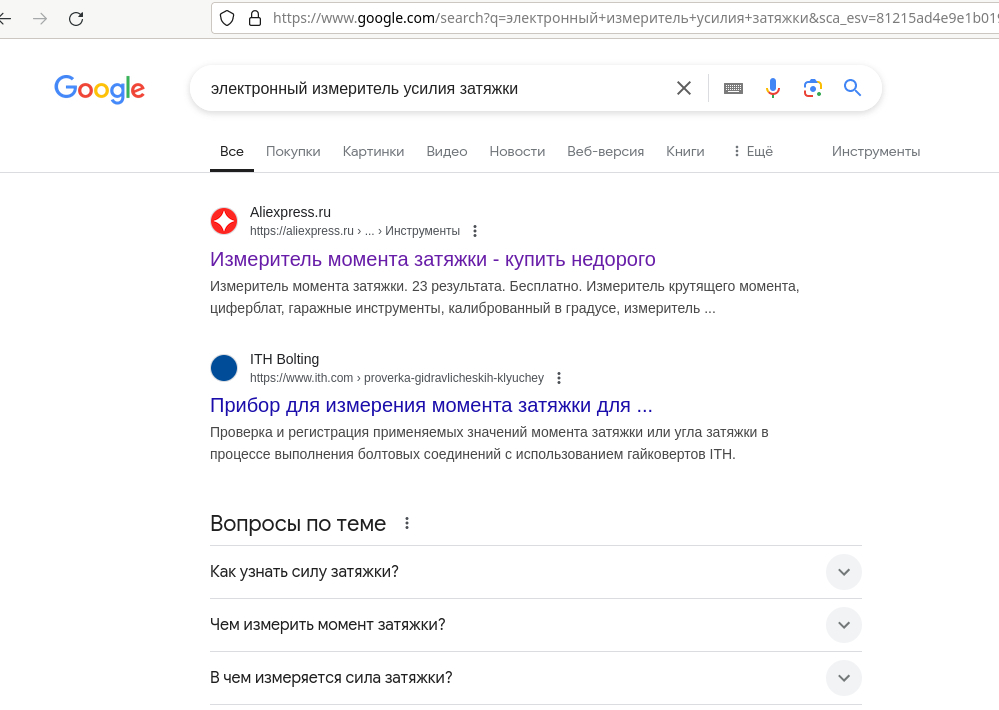Open 'Измеритель момента затяжки - купить недорого' link
Screen dimensions: 999x710
432,259
